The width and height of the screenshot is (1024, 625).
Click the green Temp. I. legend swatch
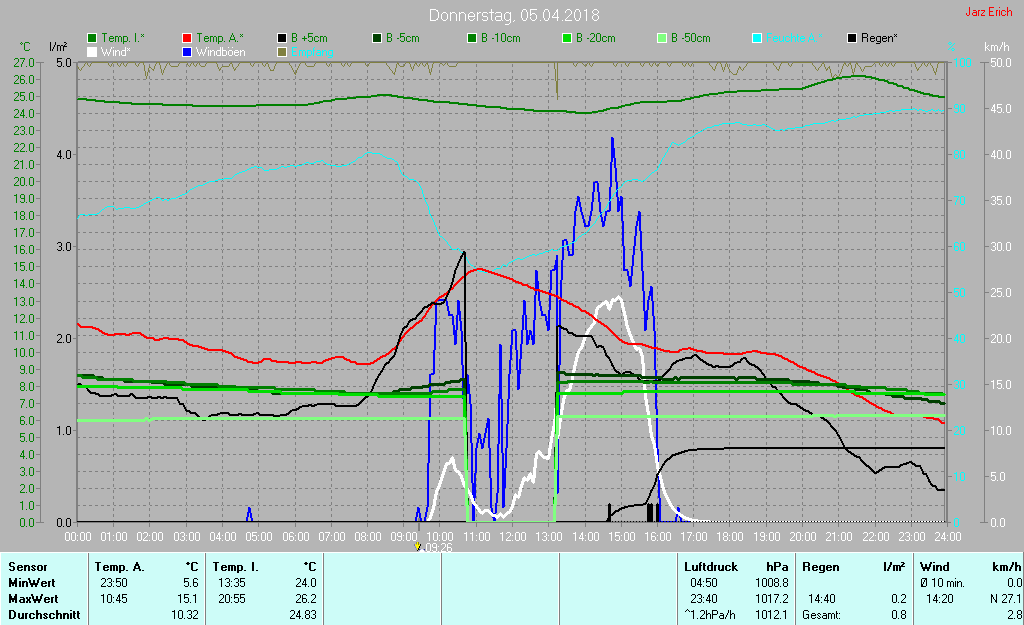click(x=93, y=38)
